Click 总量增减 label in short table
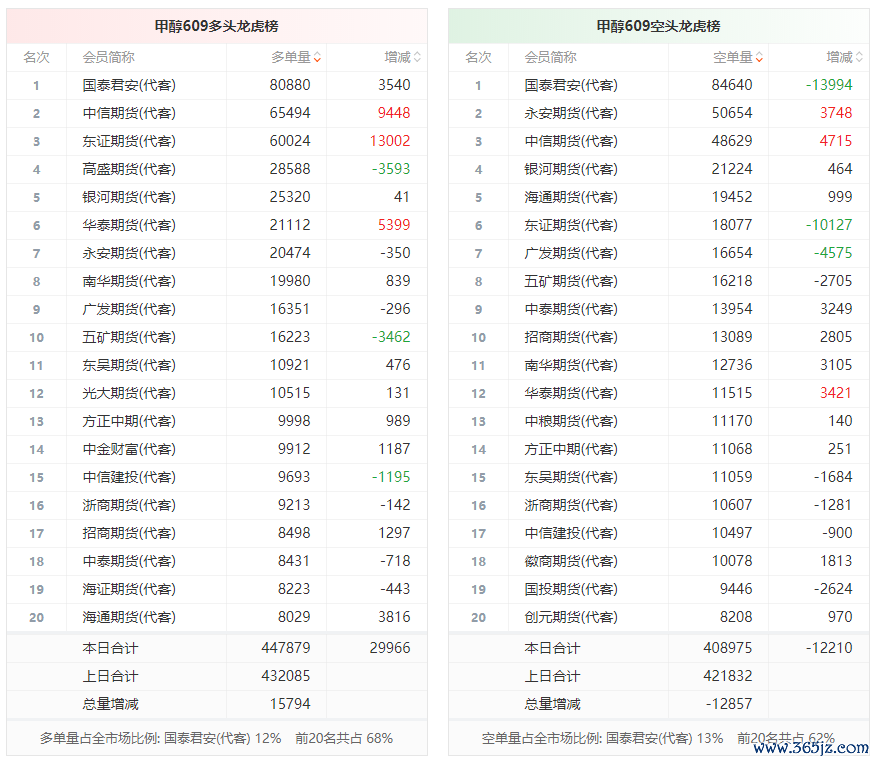The width and height of the screenshot is (876, 763). 552,704
